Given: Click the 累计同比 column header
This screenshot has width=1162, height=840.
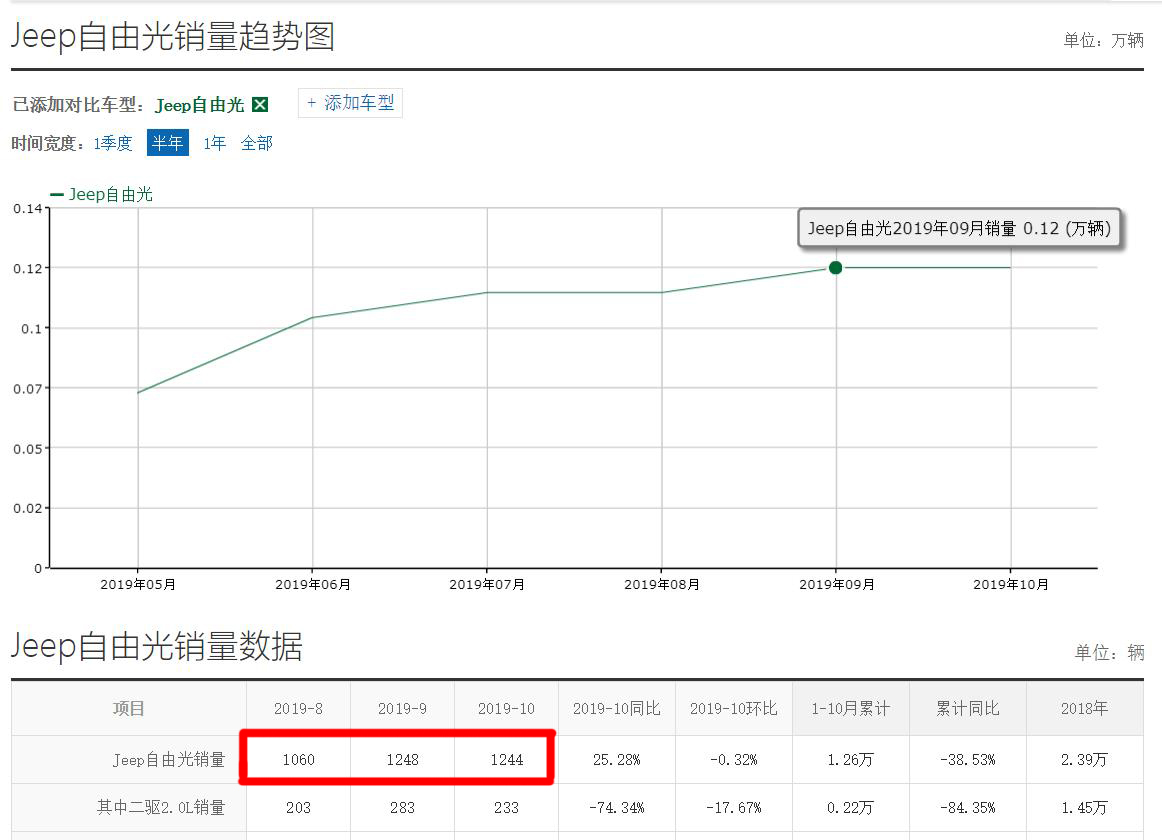Looking at the screenshot, I should pyautogui.click(x=967, y=708).
